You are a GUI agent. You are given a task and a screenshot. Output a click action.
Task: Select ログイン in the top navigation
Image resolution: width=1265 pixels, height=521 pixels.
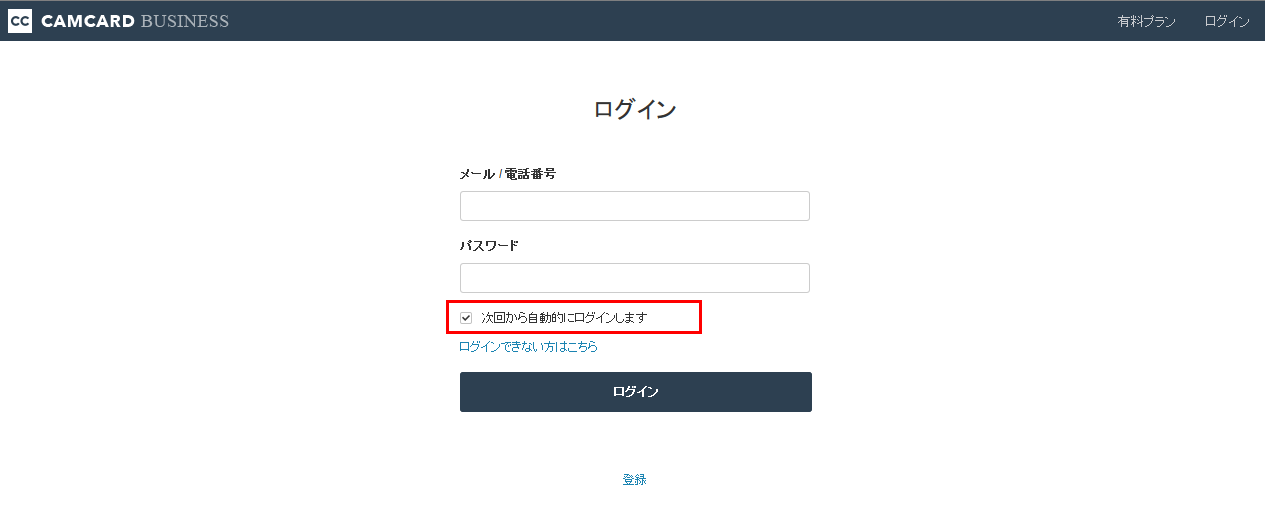click(x=1227, y=21)
